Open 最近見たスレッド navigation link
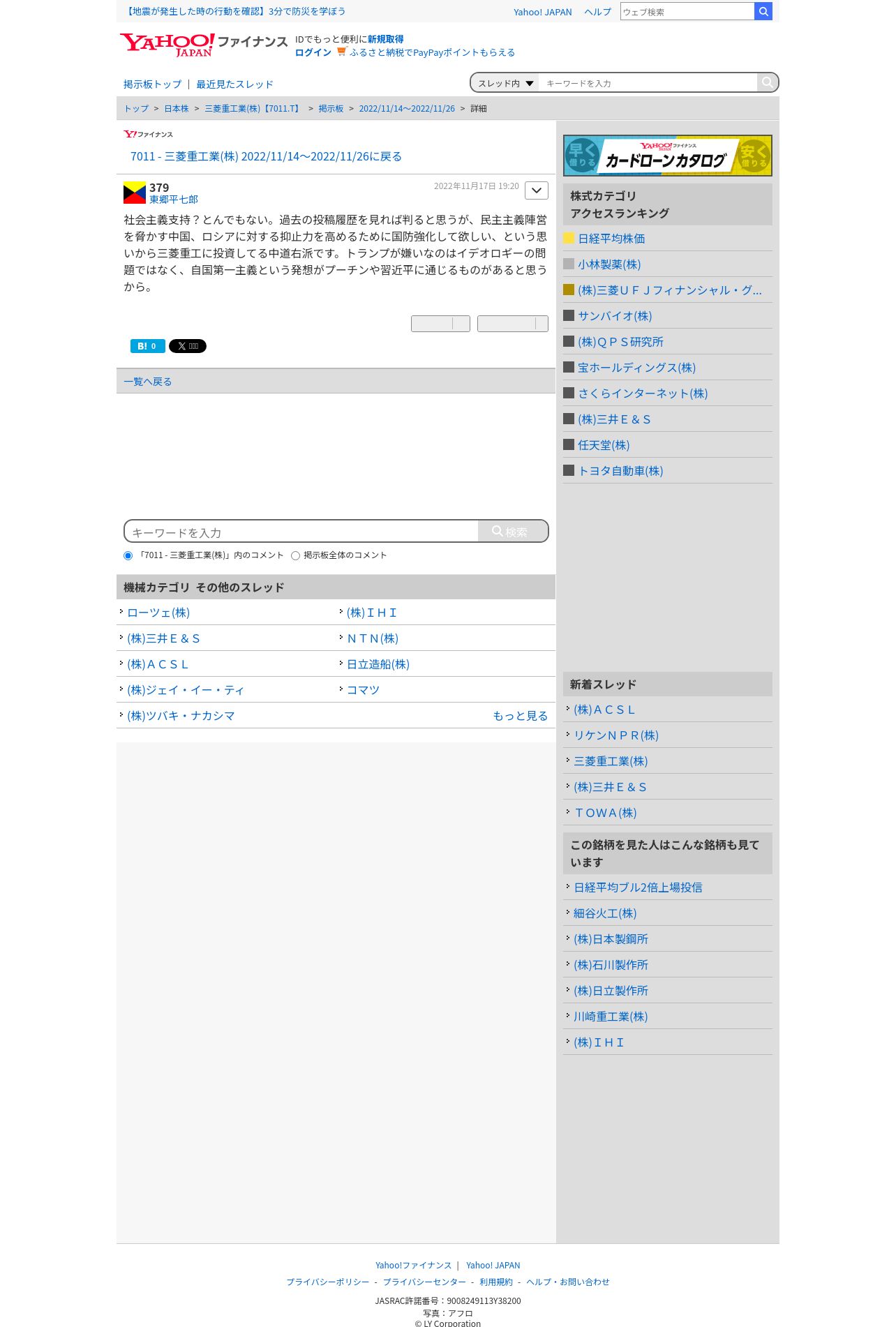The height and width of the screenshot is (1327, 896). (234, 84)
